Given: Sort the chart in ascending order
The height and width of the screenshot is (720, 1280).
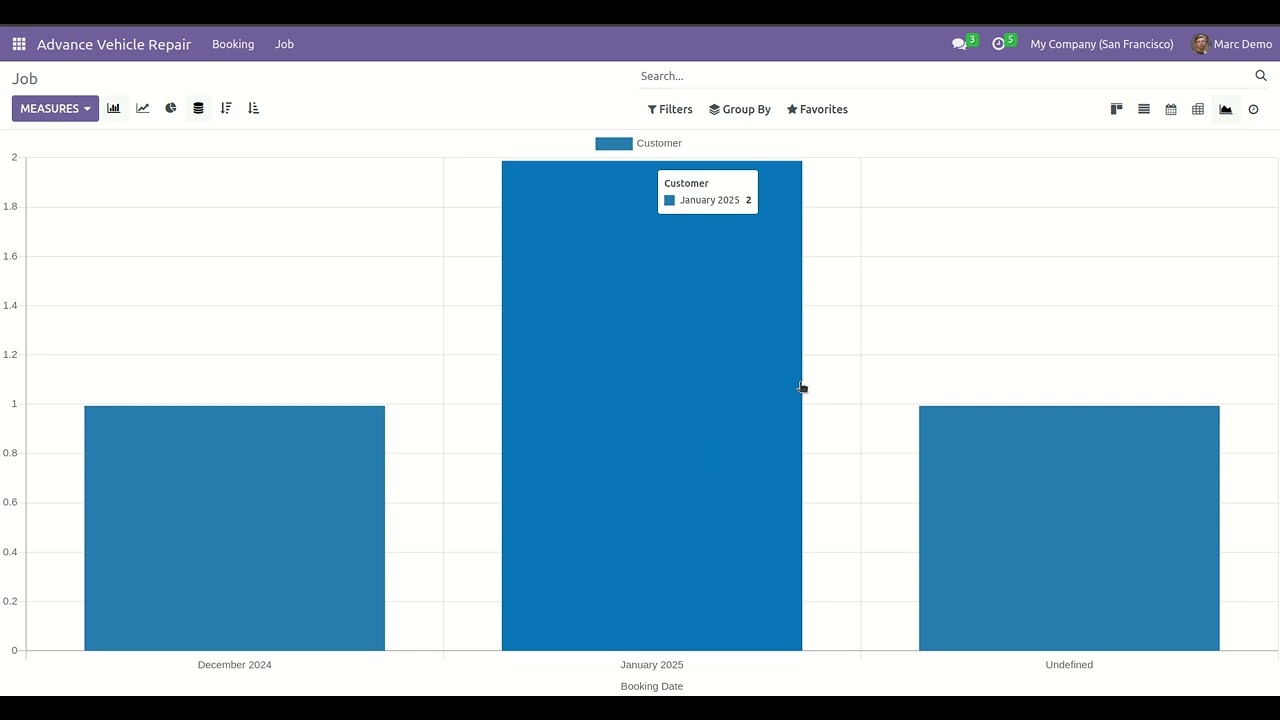Looking at the screenshot, I should [253, 108].
